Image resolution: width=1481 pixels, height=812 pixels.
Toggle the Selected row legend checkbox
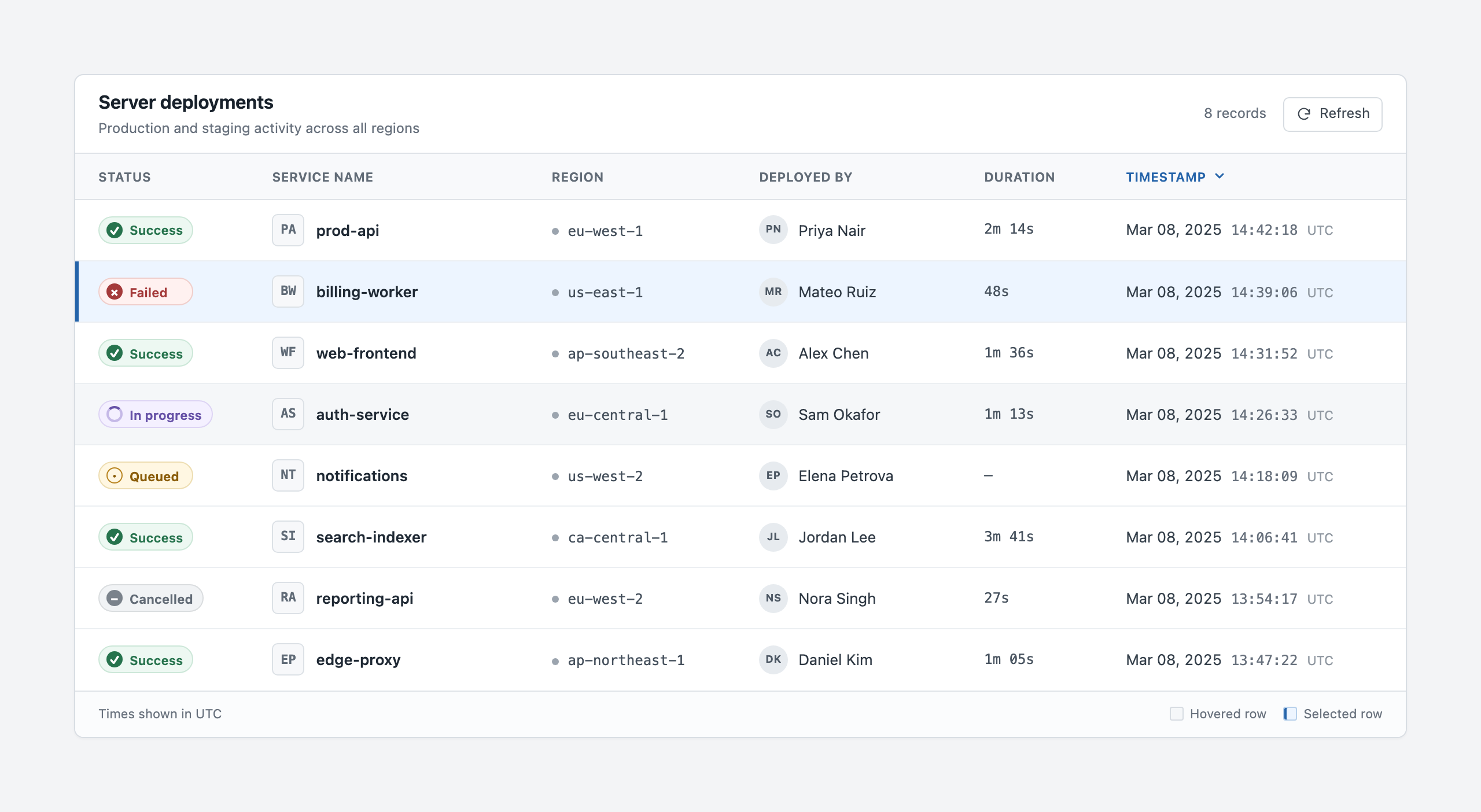1290,714
